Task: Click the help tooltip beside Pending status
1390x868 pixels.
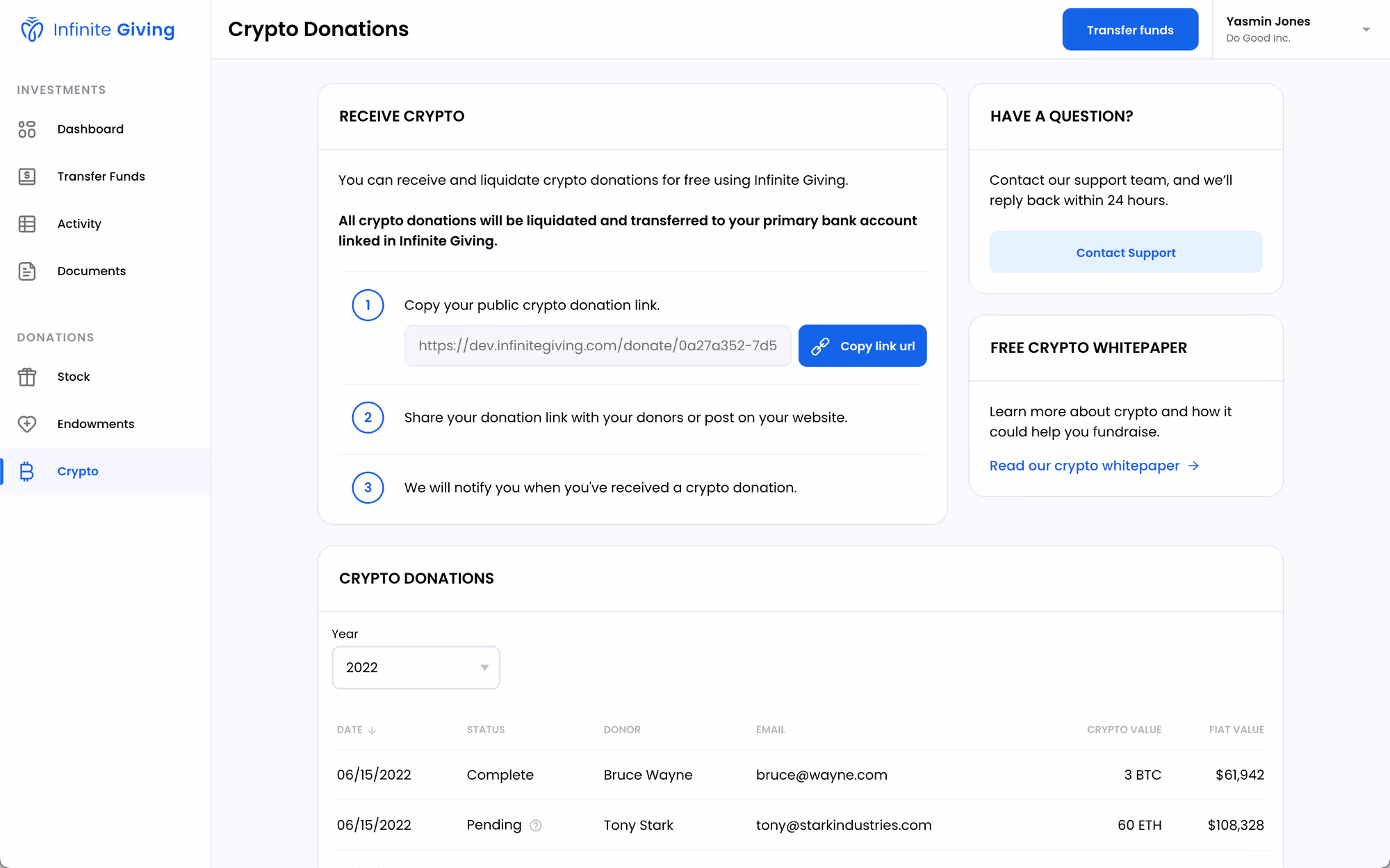Action: click(535, 825)
